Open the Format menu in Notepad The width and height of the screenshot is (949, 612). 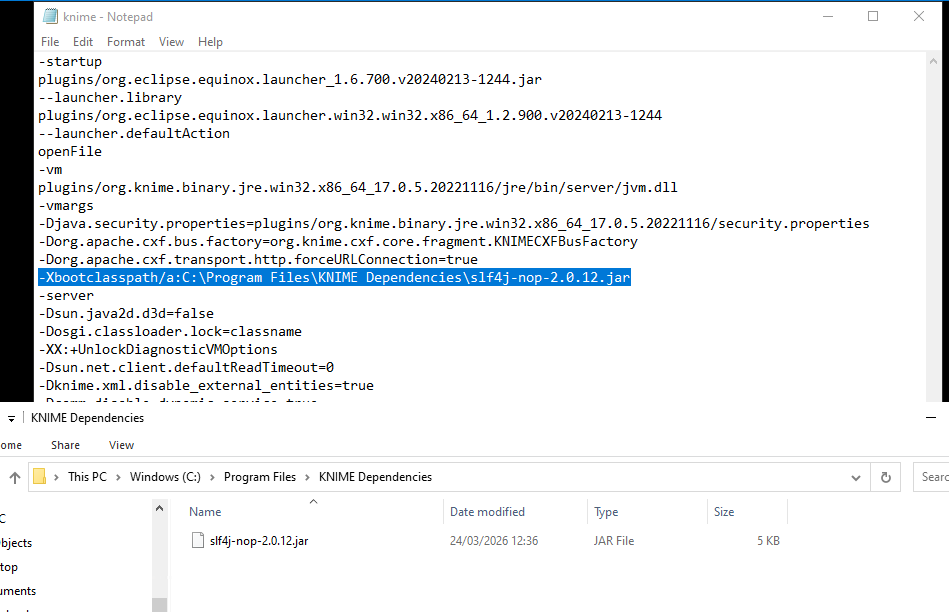[x=126, y=42]
